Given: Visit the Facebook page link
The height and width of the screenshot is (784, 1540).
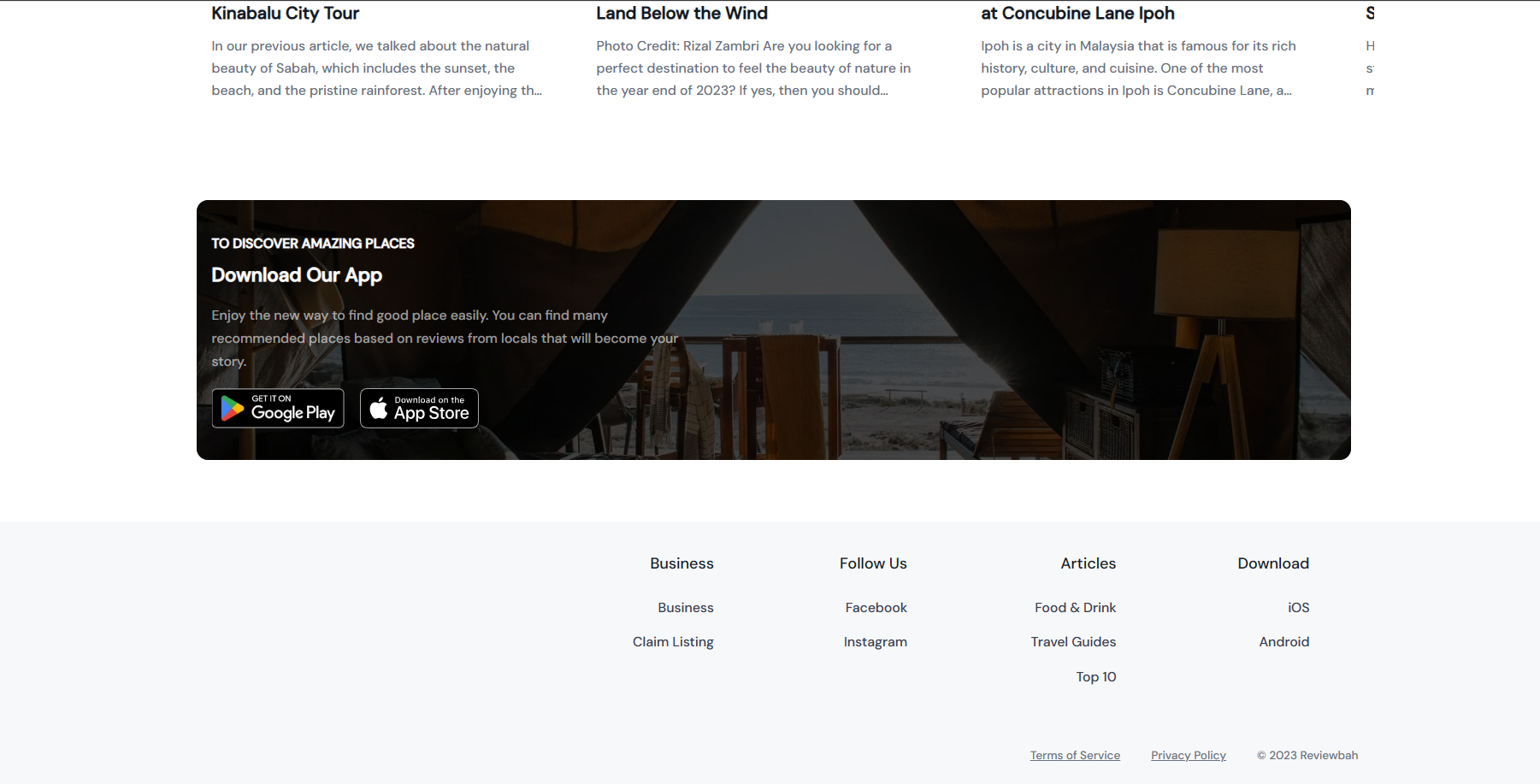Looking at the screenshot, I should pos(876,607).
